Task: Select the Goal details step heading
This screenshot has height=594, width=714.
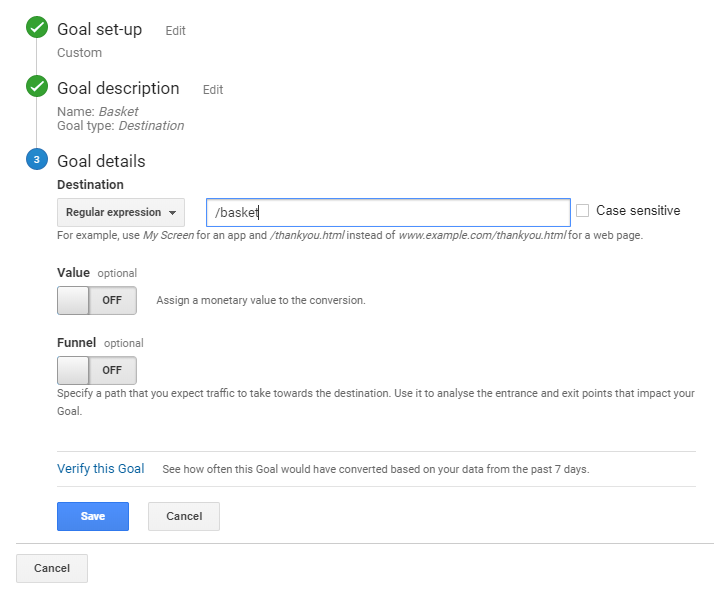Action: 101,161
